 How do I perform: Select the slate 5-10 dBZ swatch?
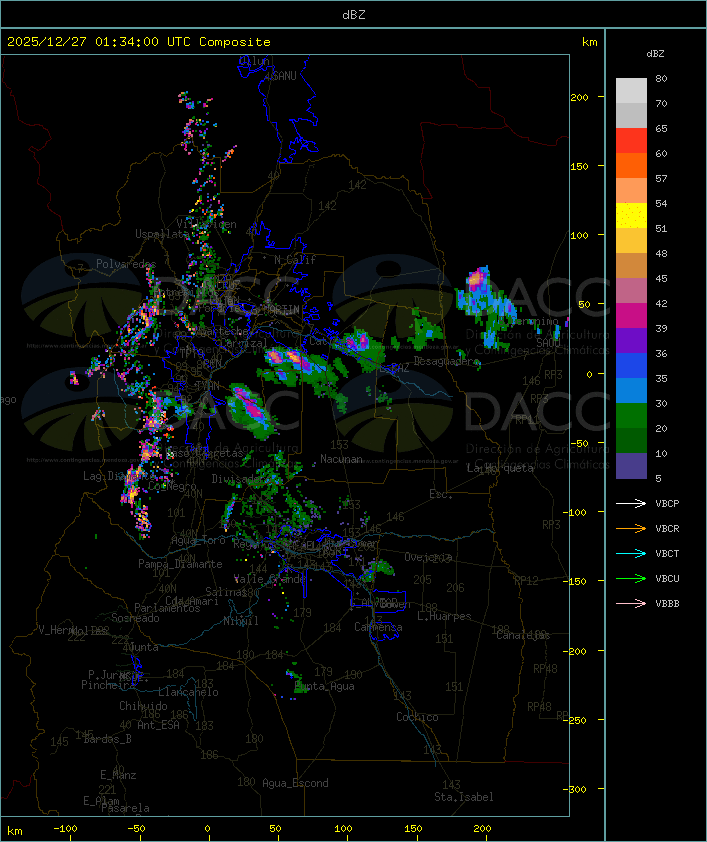click(631, 466)
